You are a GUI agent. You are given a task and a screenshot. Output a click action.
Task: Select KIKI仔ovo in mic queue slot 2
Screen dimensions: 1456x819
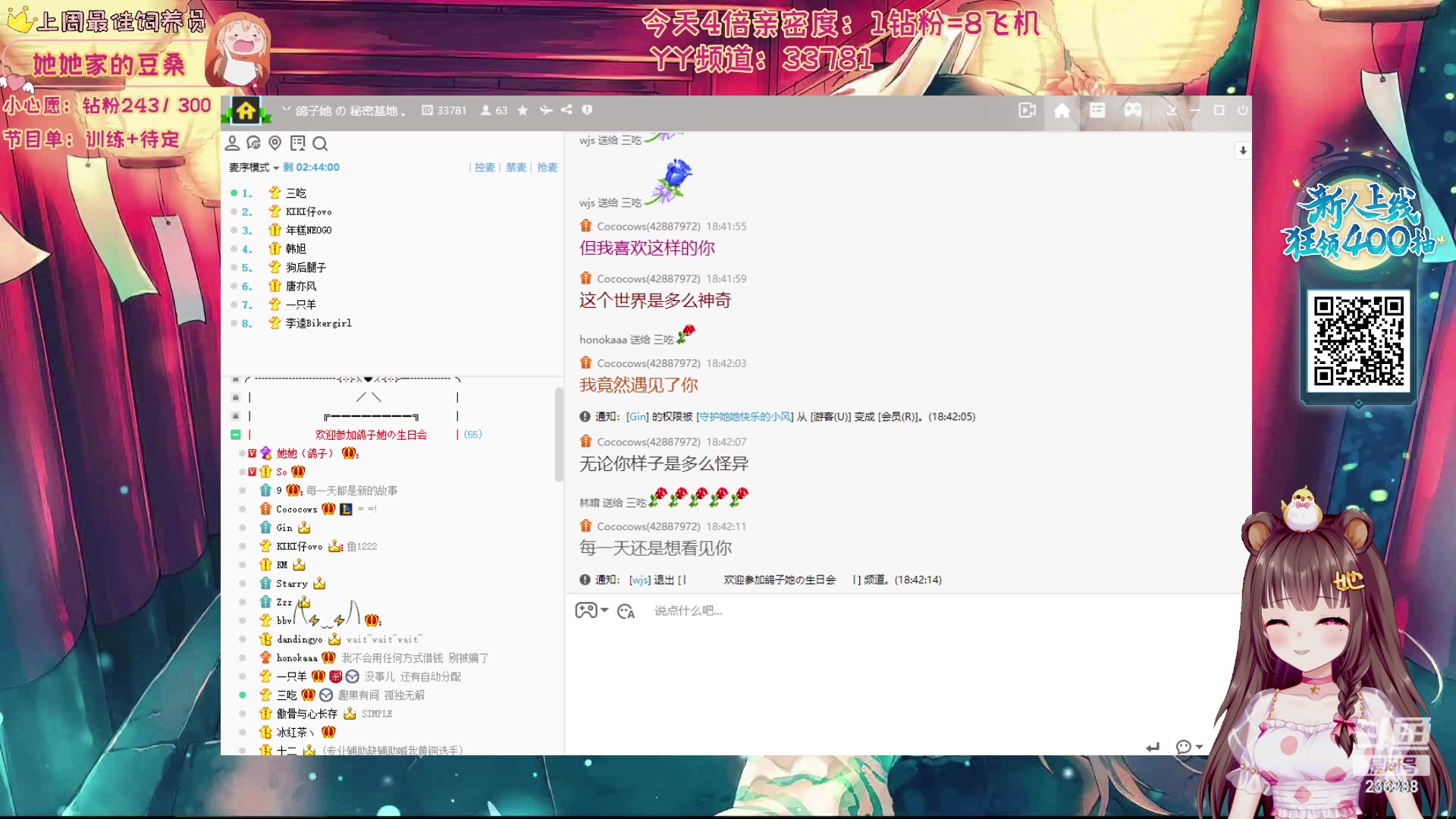[x=309, y=212]
